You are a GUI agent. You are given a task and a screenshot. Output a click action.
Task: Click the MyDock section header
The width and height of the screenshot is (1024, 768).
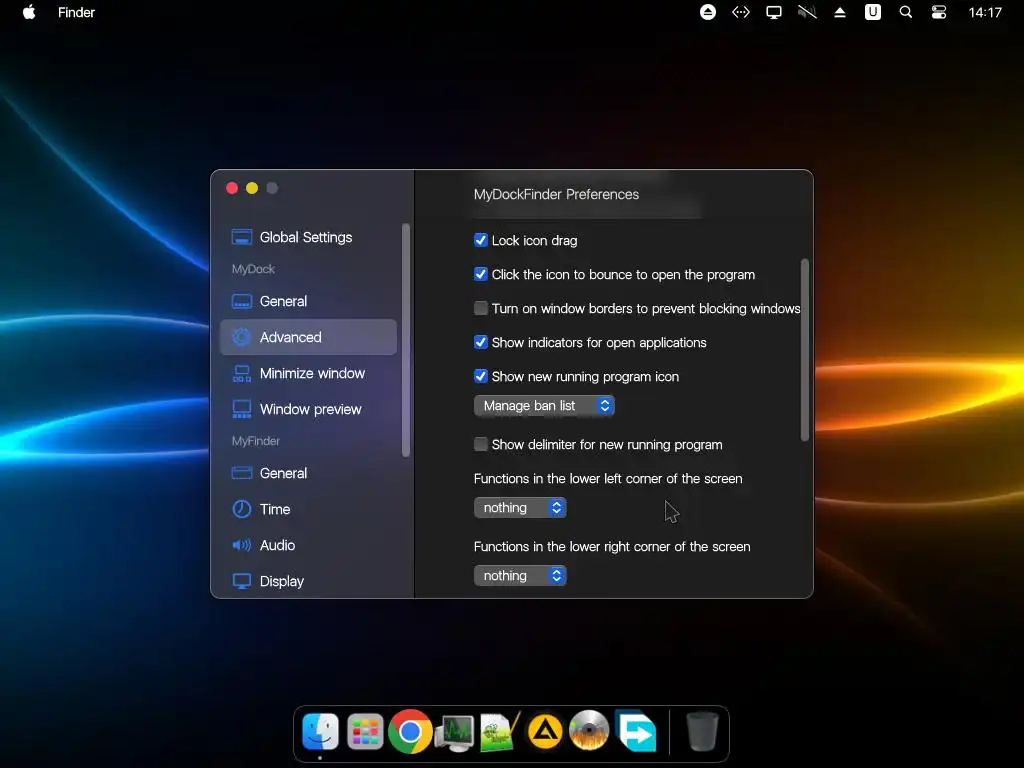click(253, 269)
